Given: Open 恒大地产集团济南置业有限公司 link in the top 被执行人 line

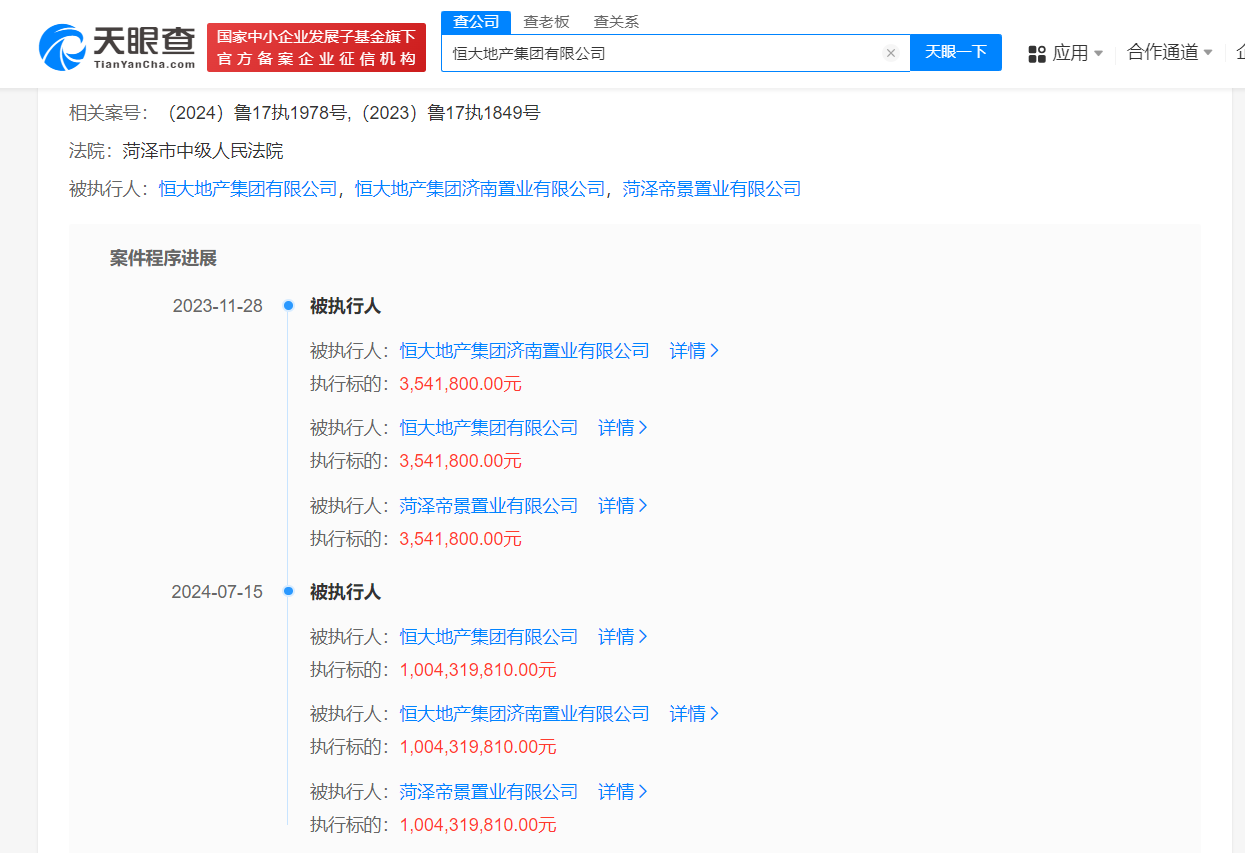Looking at the screenshot, I should [x=480, y=189].
